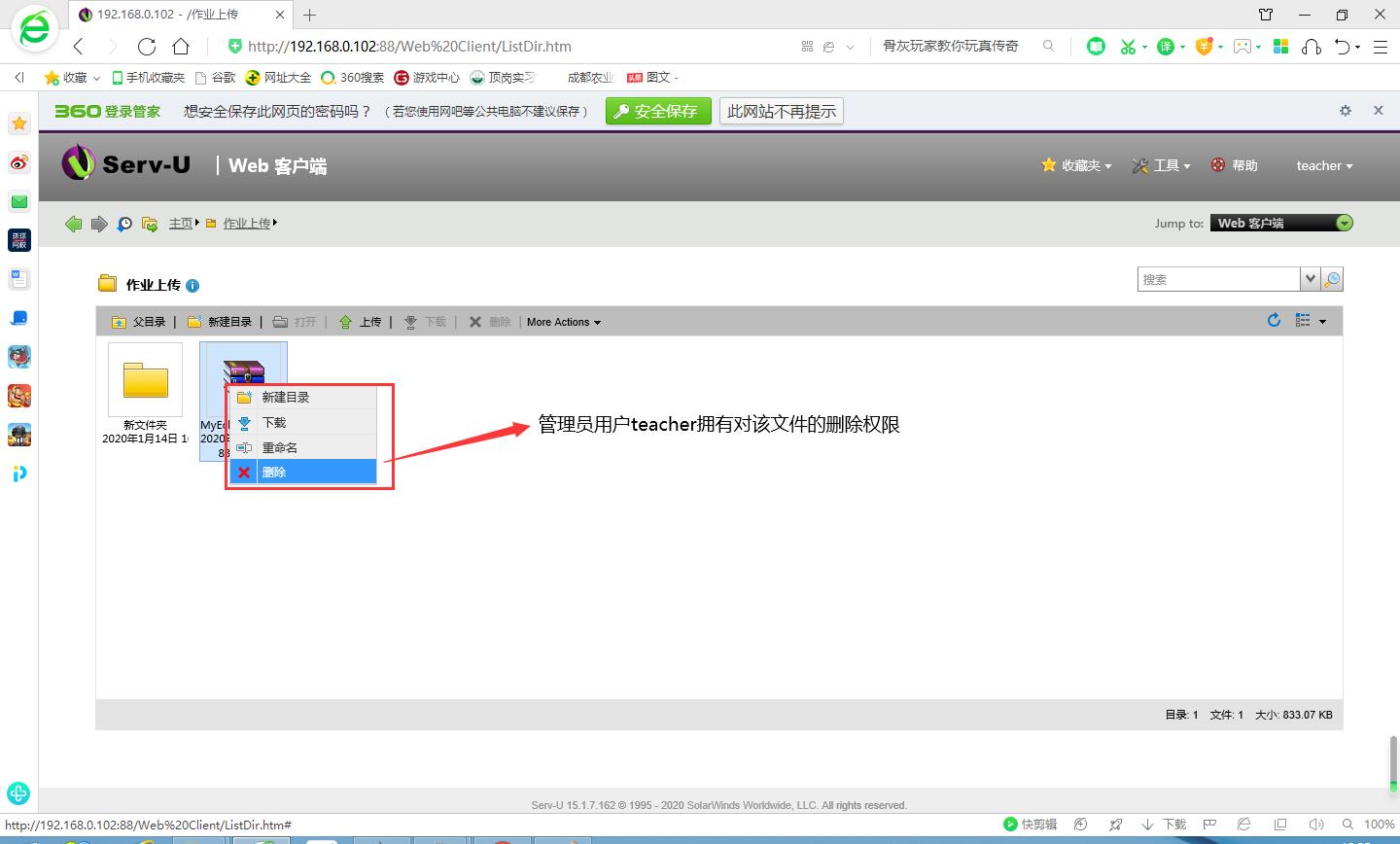
Task: Click the page vertical scrollbar
Action: coord(1393,763)
